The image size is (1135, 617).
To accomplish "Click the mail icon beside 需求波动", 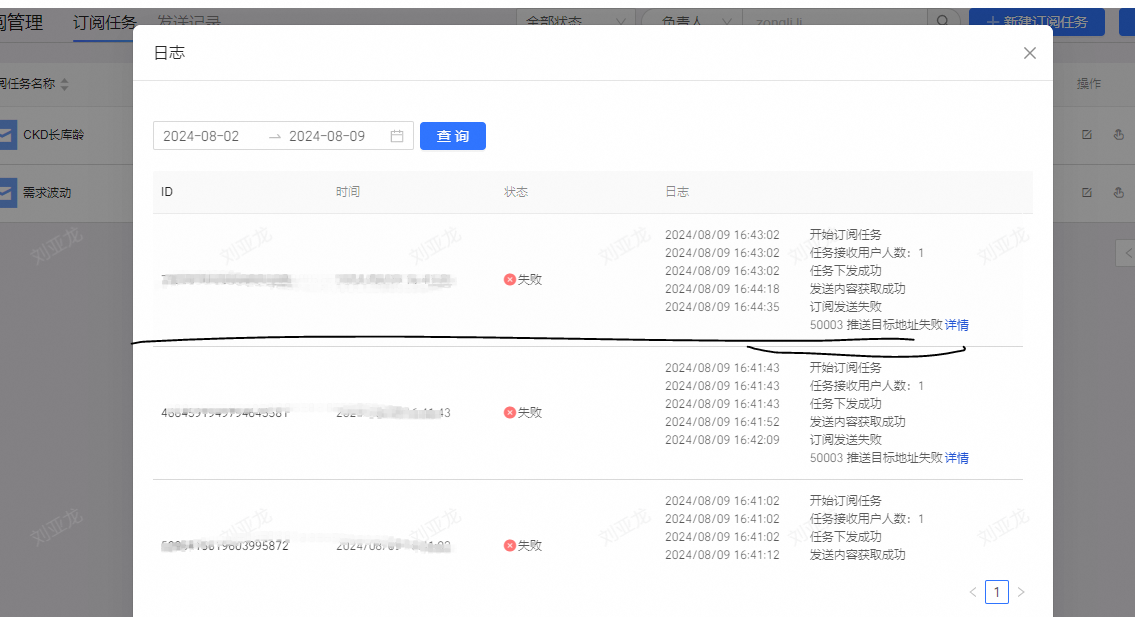I will [7, 193].
